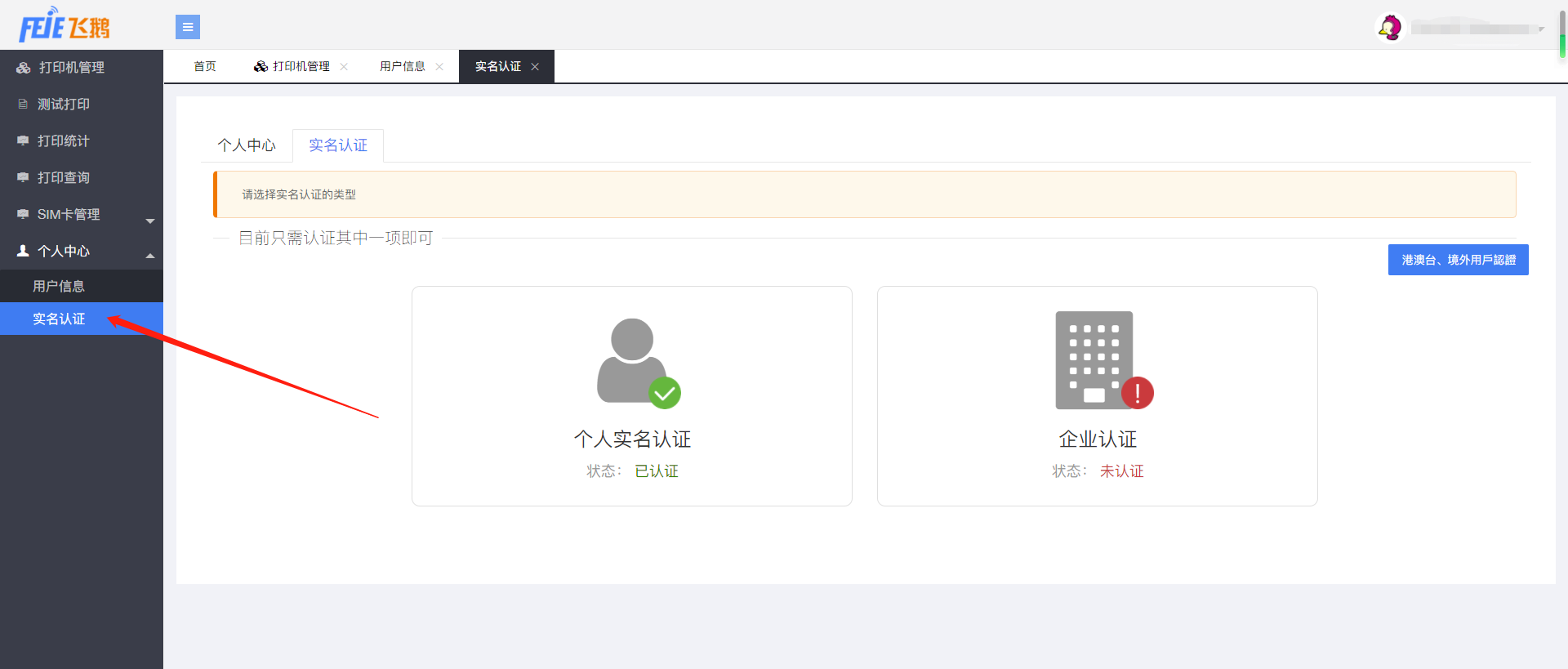The width and height of the screenshot is (1568, 669).
Task: Open 用户信息 in the sidebar
Action: pos(59,286)
